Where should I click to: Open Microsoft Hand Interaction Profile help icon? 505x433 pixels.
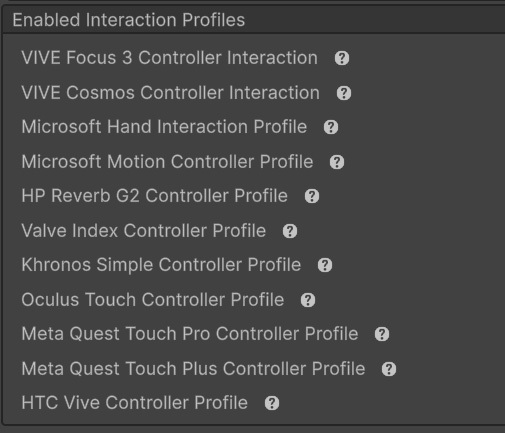pyautogui.click(x=331, y=127)
